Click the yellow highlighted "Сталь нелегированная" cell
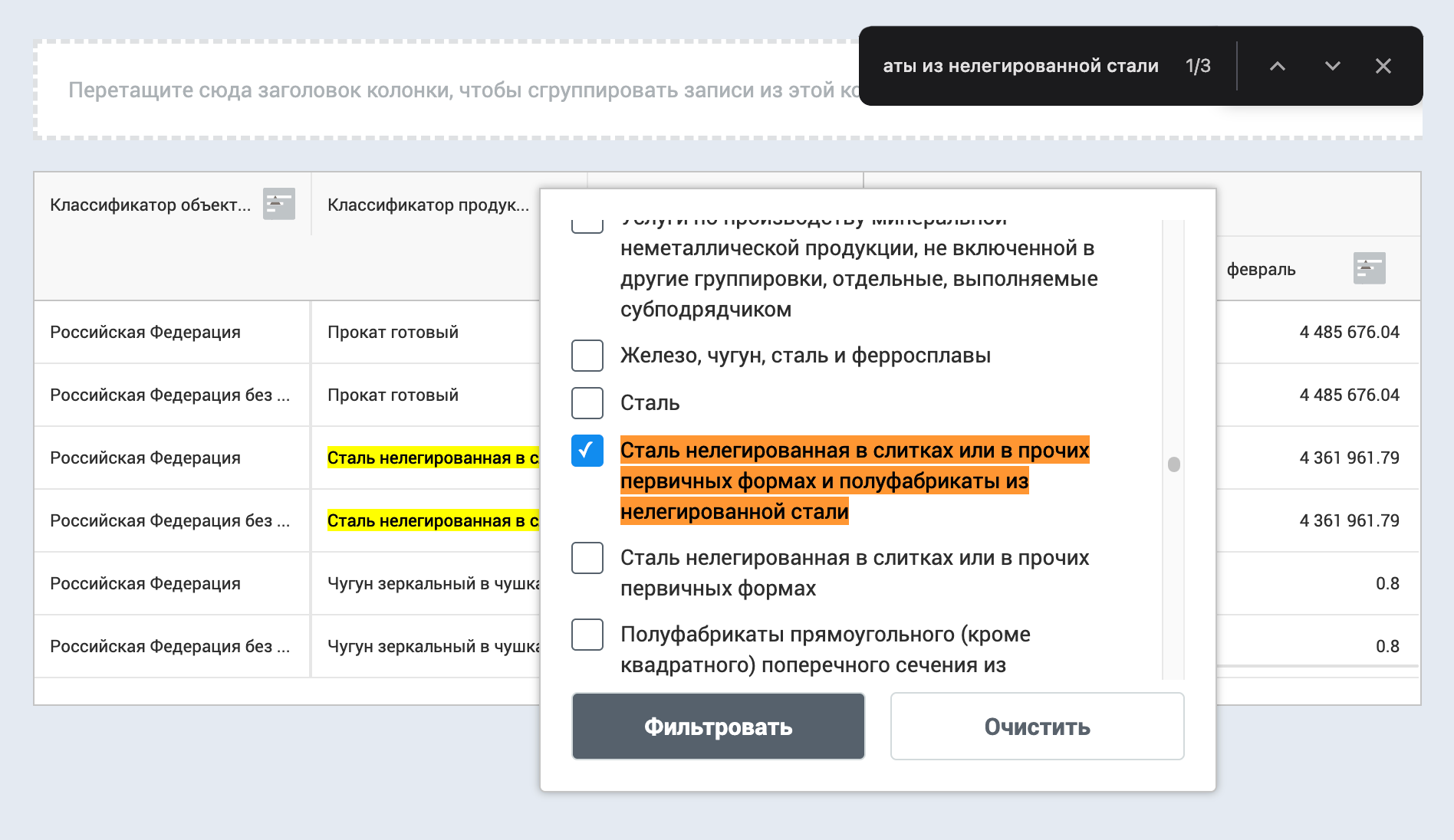 point(433,458)
